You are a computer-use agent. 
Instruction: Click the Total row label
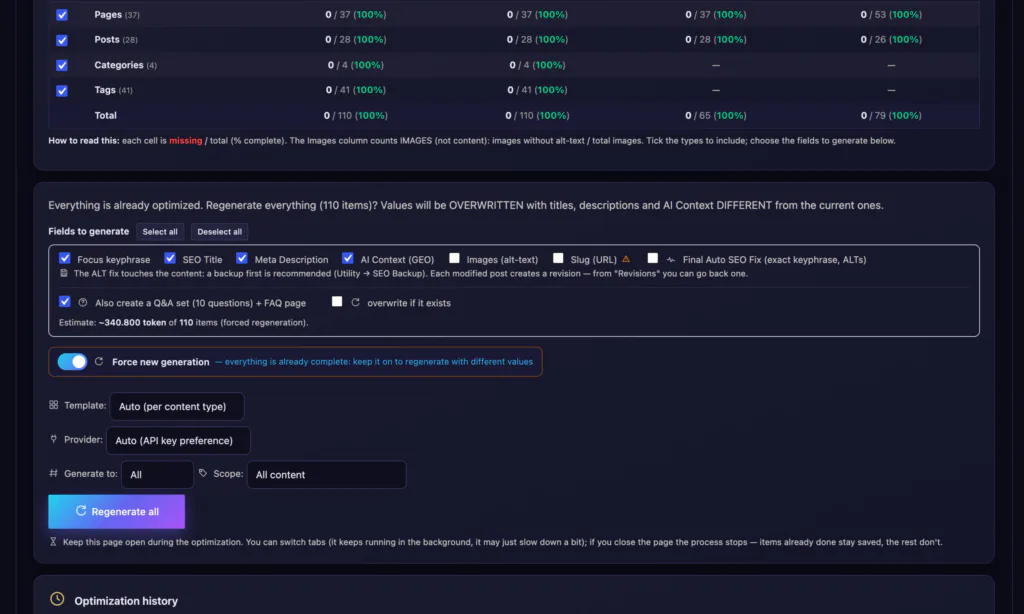(x=105, y=115)
